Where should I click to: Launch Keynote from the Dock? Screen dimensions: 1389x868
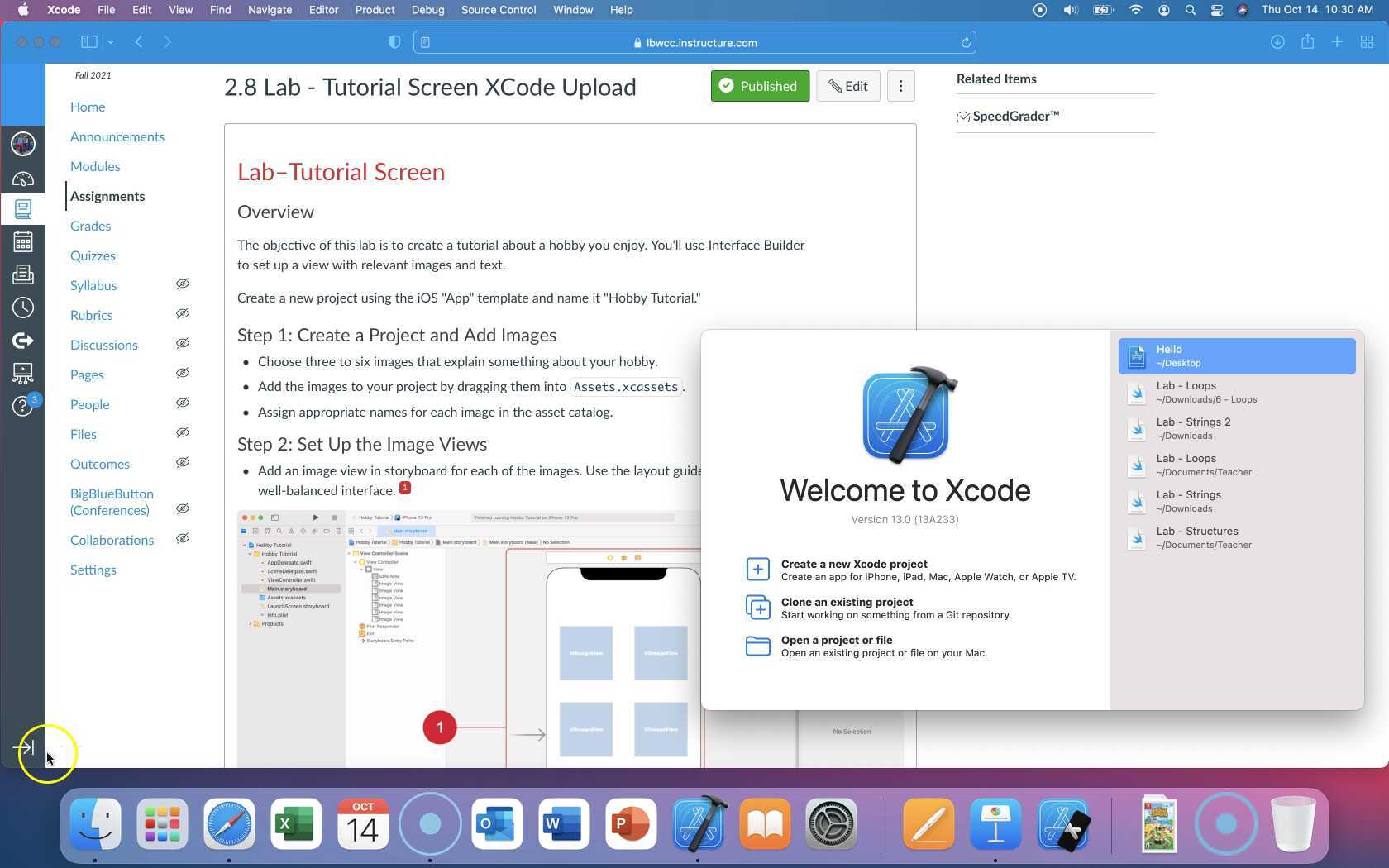(x=995, y=823)
